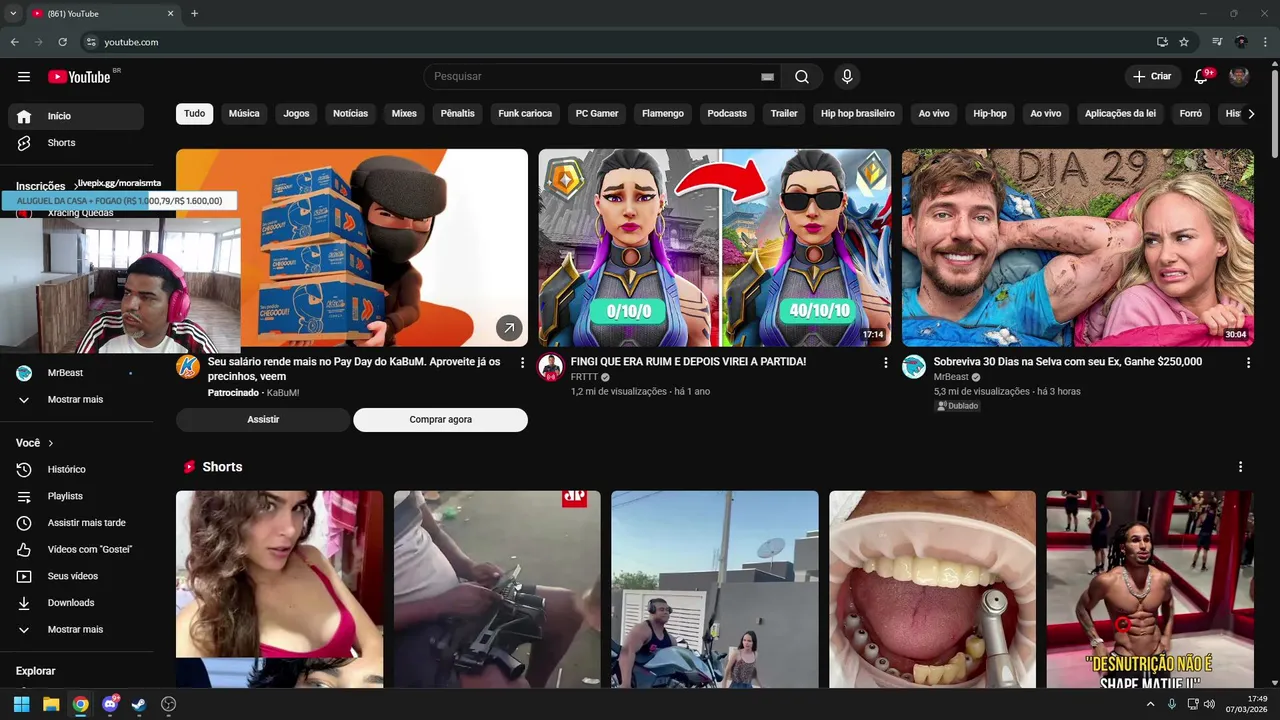Start voice search with the microphone
Viewport: 1280px width, 720px height.
pyautogui.click(x=847, y=77)
